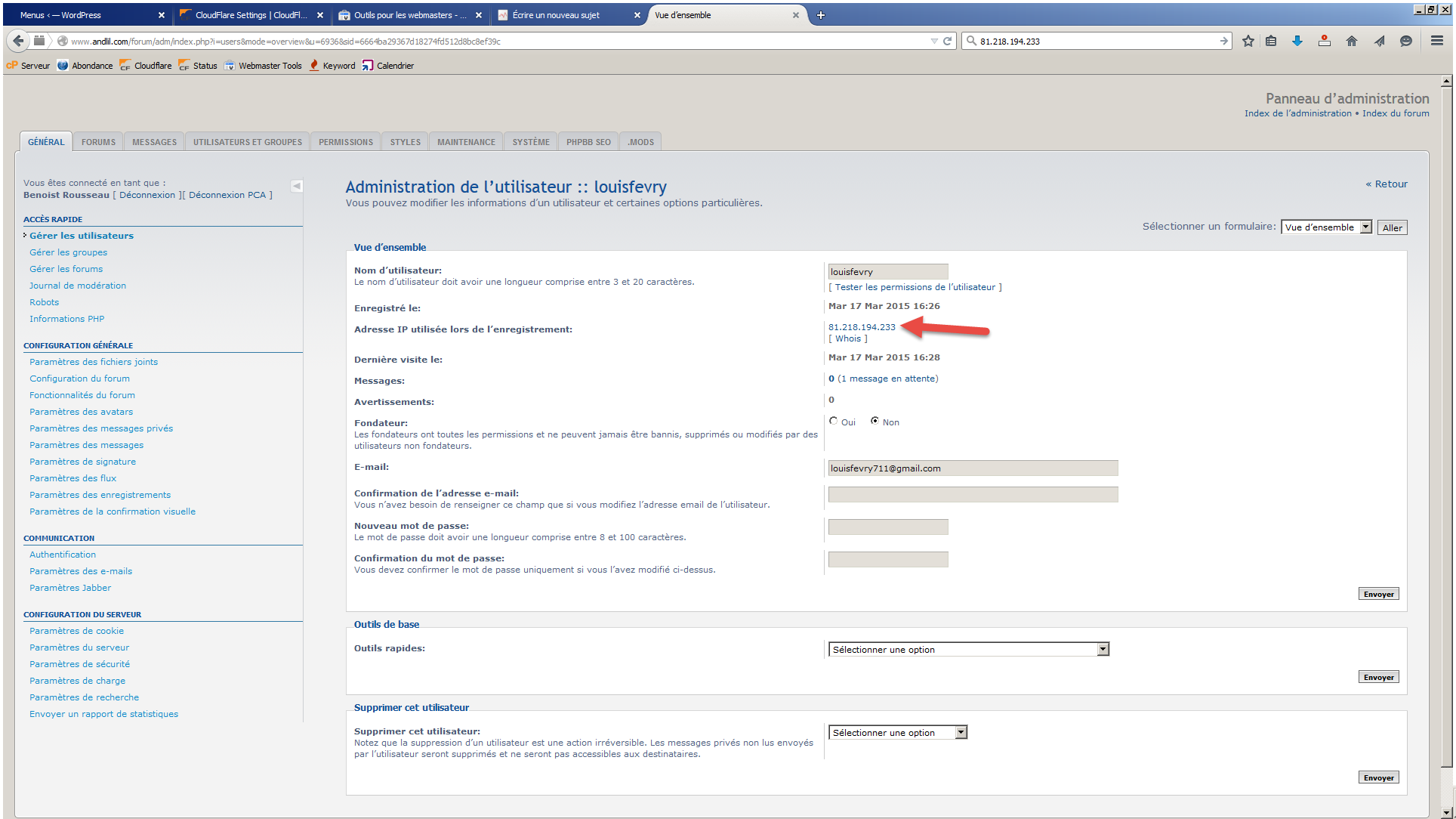Image resolution: width=1456 pixels, height=819 pixels.
Task: Open a new browser tab
Action: 821,15
